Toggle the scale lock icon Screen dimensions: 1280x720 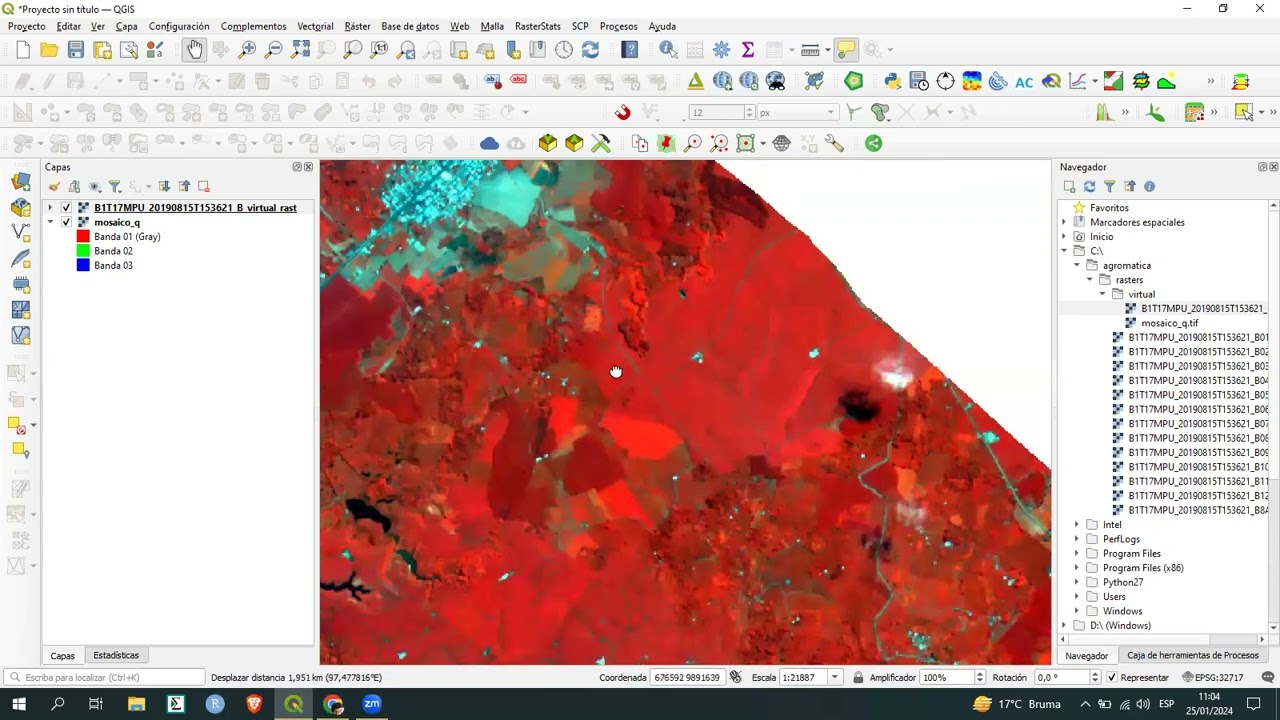point(858,677)
